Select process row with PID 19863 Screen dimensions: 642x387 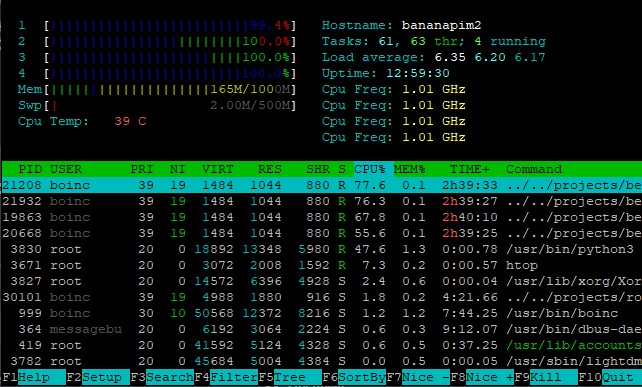tap(321, 217)
